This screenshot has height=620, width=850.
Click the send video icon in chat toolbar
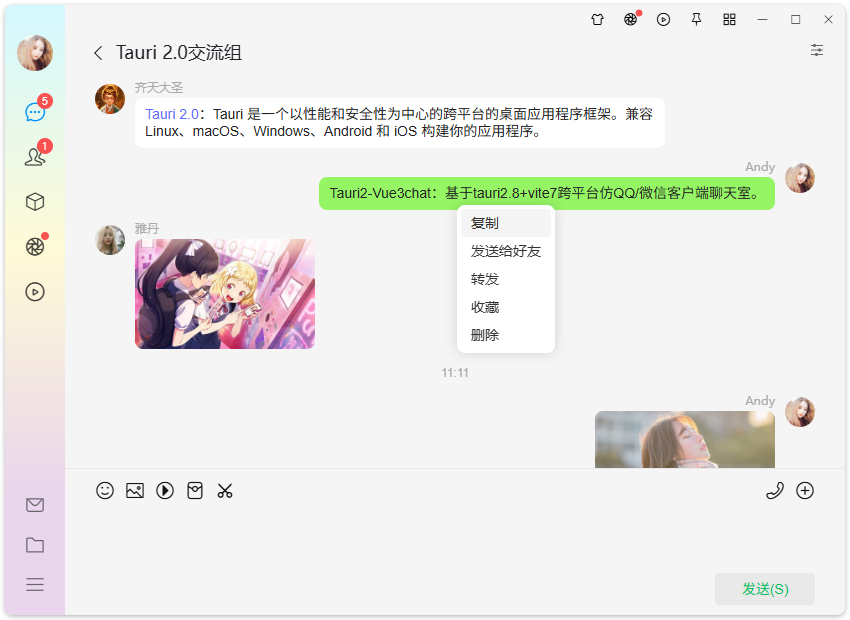coord(165,491)
